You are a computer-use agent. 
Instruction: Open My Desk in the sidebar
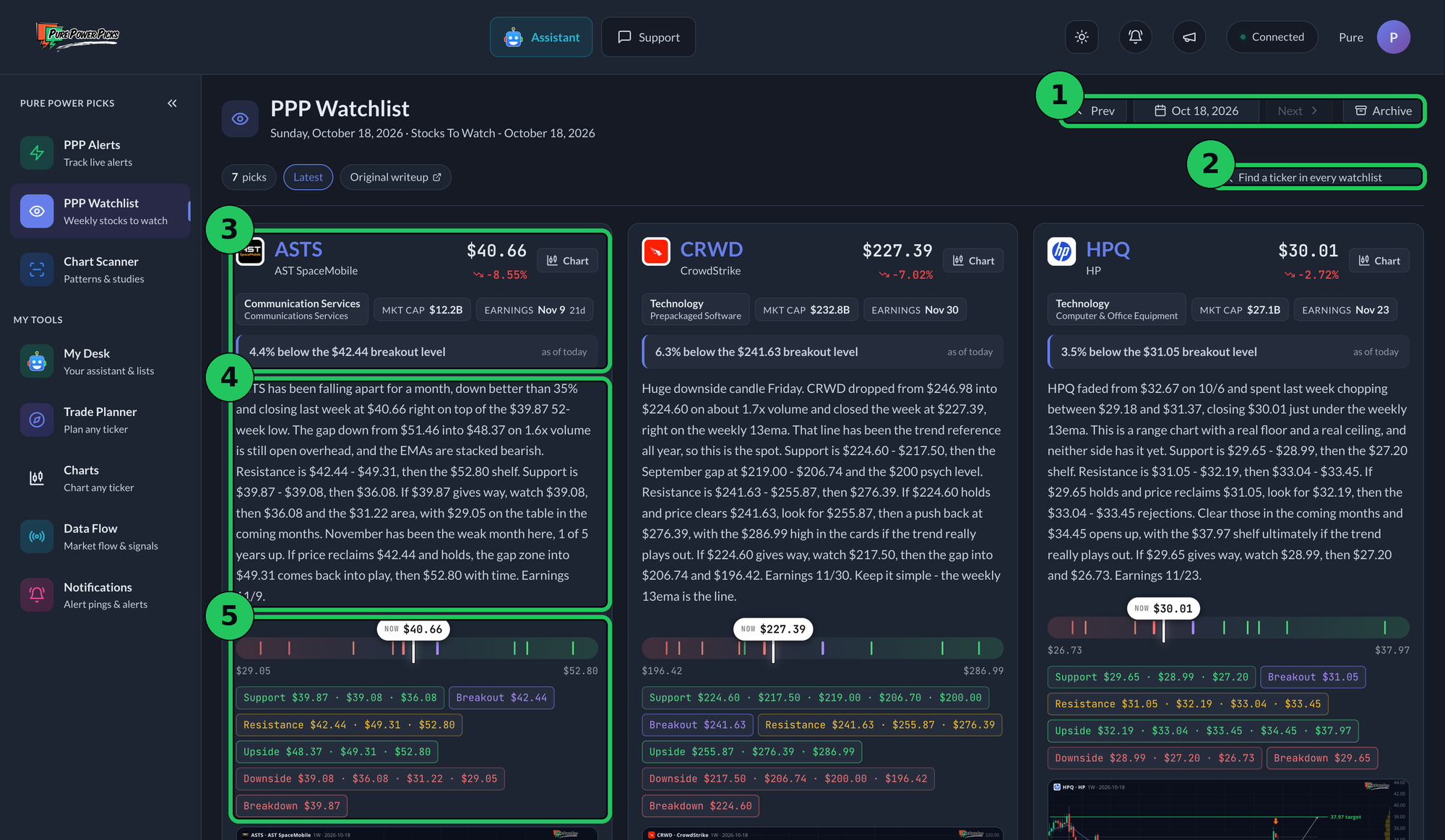(100, 361)
